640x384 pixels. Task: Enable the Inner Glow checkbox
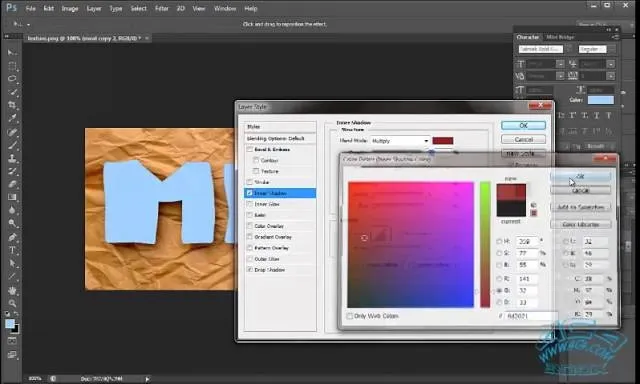point(250,204)
